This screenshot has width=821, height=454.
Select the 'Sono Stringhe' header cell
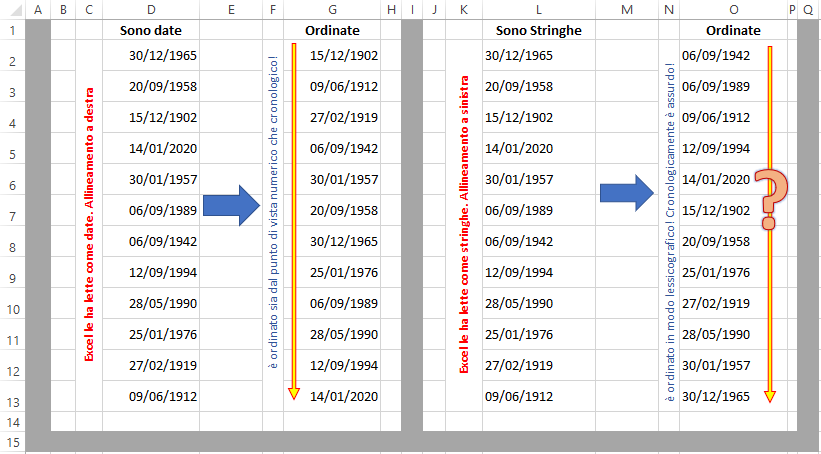538,30
